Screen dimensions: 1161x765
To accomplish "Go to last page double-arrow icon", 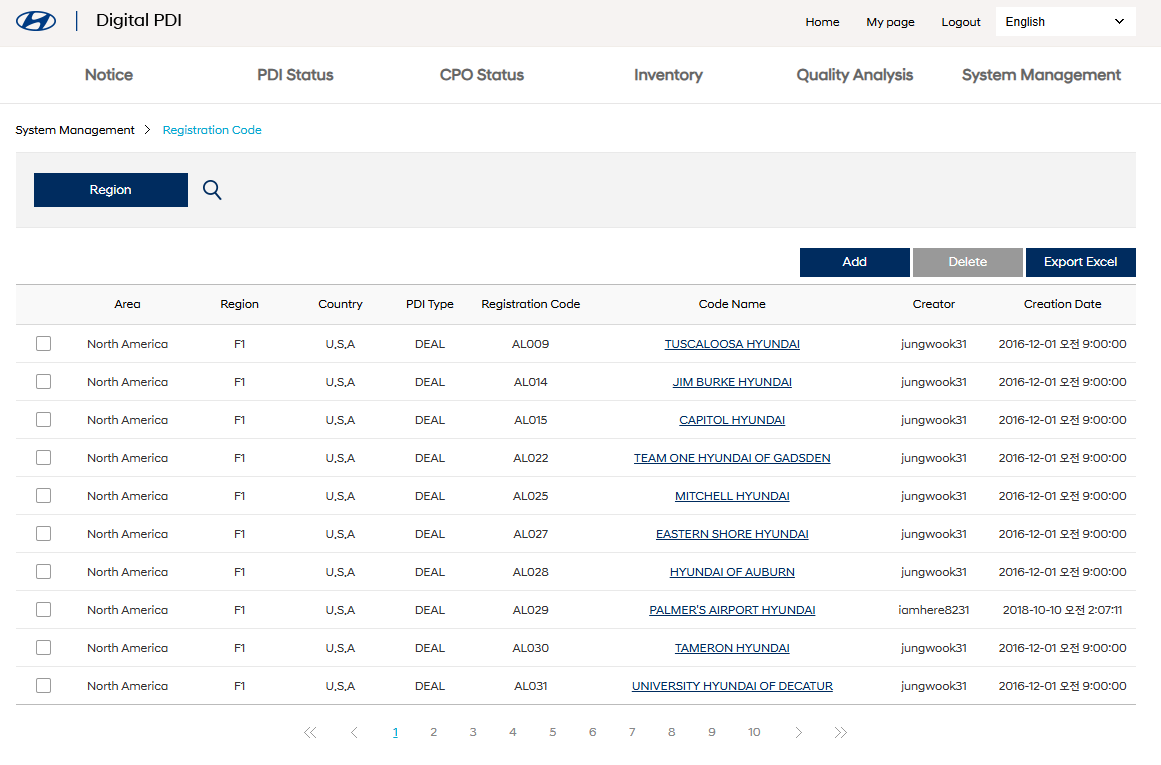I will pos(840,732).
